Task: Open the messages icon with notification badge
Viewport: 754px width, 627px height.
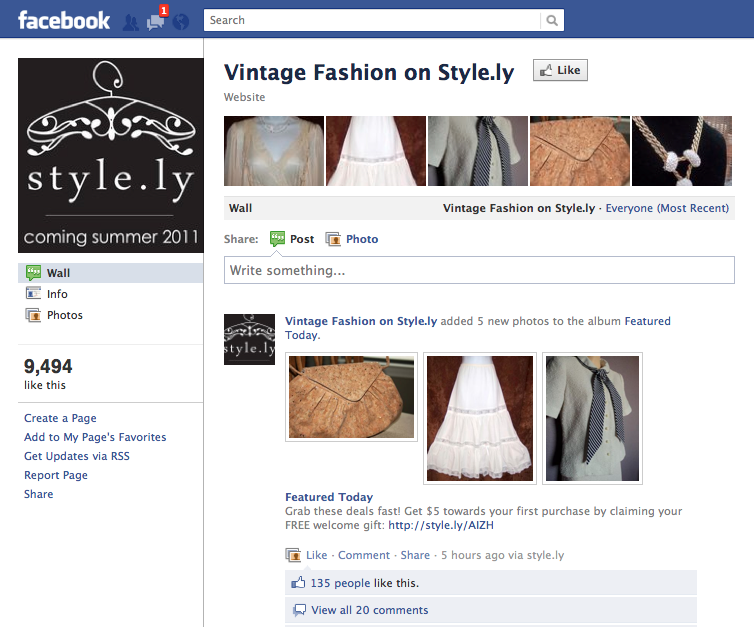Action: [x=155, y=22]
